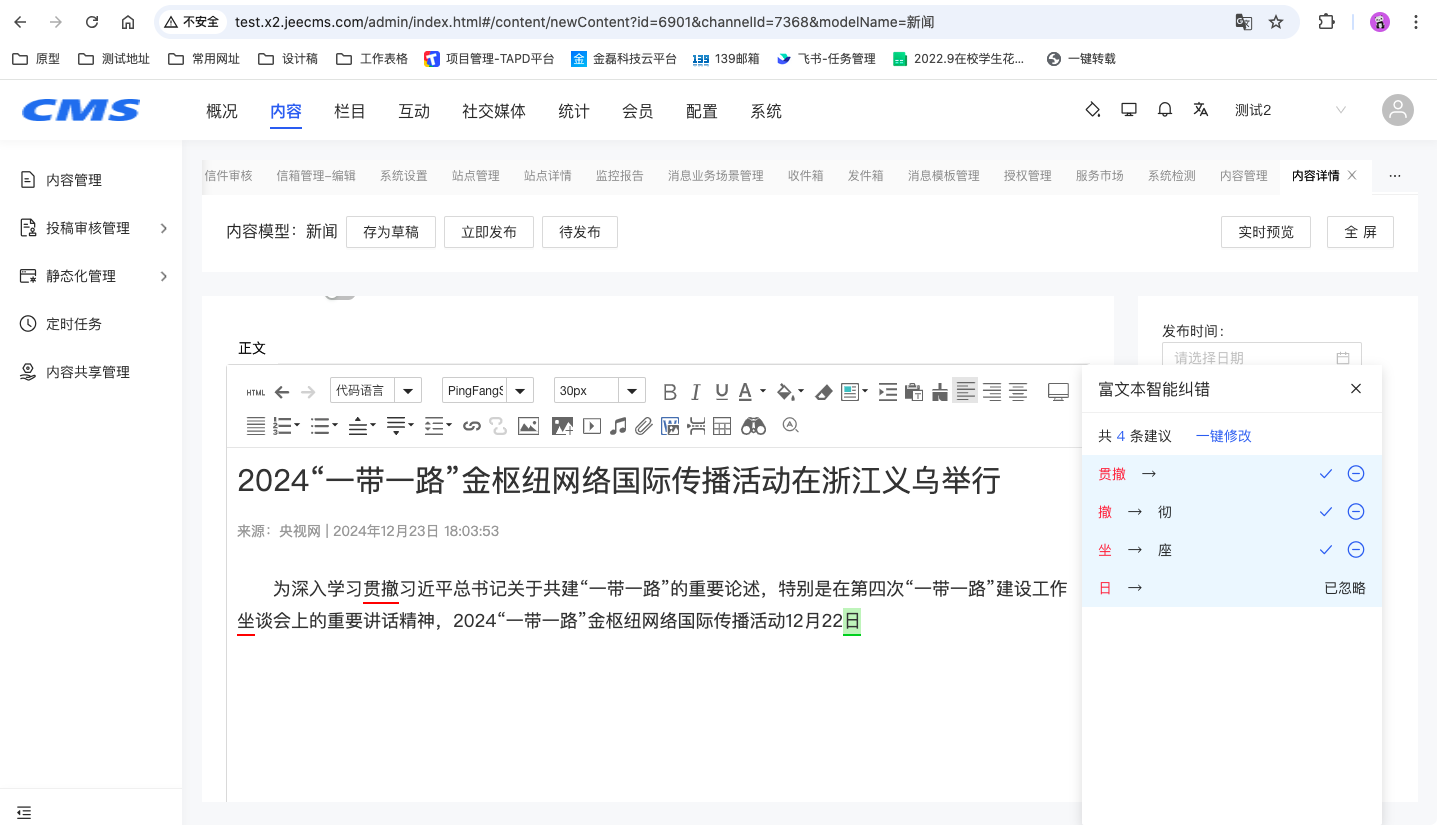The height and width of the screenshot is (825, 1437).
Task: Open find and replace binoculars icon
Action: 753,426
